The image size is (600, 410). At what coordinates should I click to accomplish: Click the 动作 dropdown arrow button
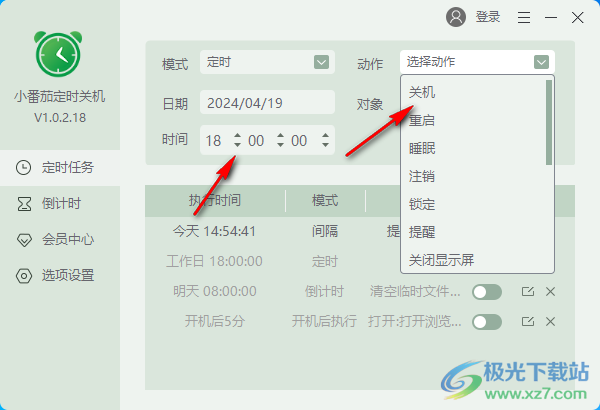(541, 62)
